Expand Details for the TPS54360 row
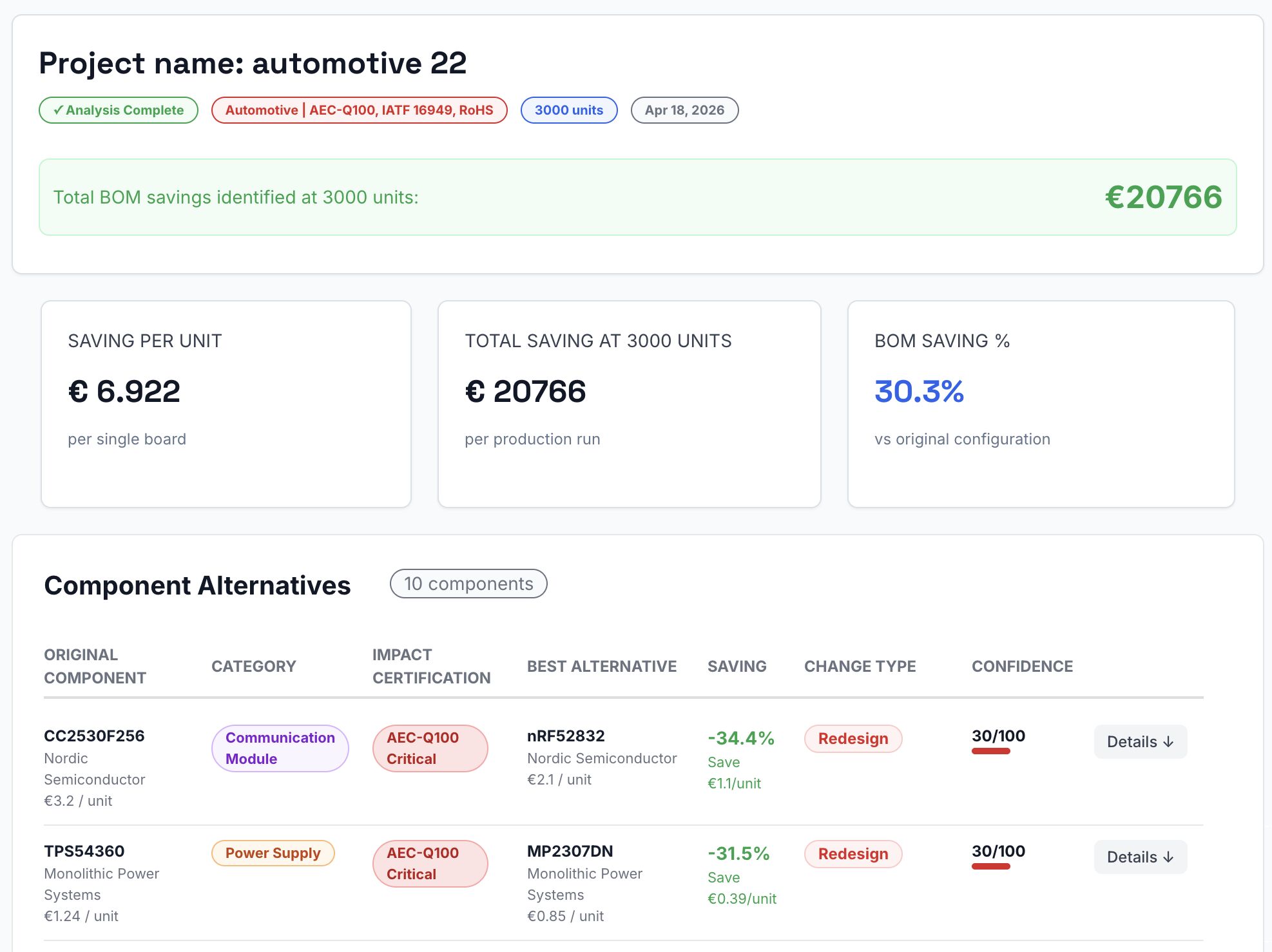 [1140, 857]
